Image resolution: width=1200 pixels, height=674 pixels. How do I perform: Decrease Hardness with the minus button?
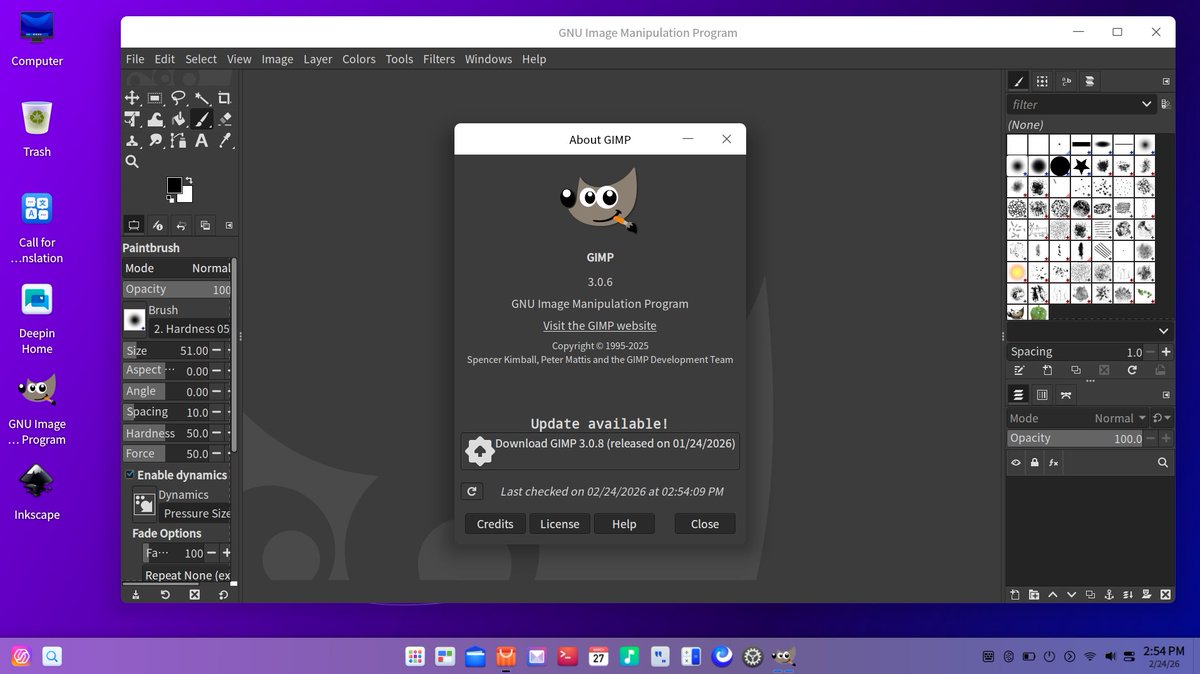(217, 433)
